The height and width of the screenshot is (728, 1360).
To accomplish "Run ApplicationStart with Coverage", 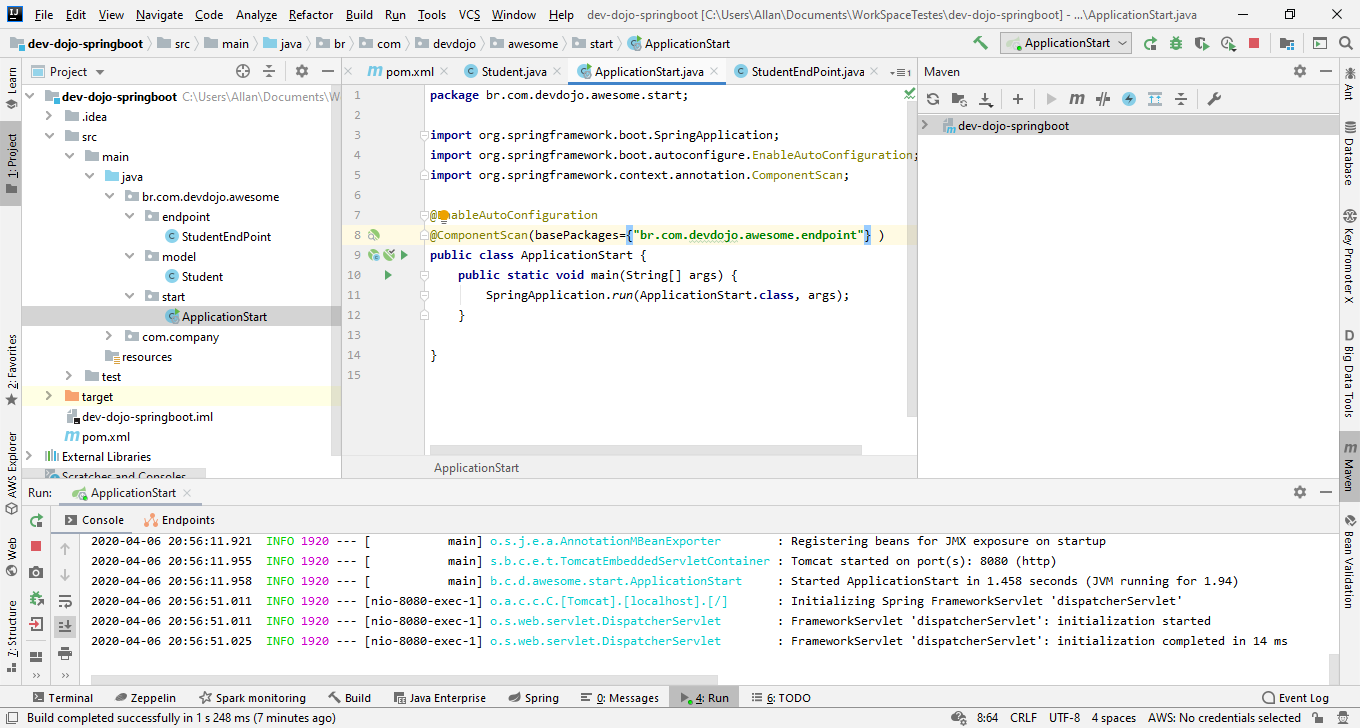I will pyautogui.click(x=1202, y=44).
